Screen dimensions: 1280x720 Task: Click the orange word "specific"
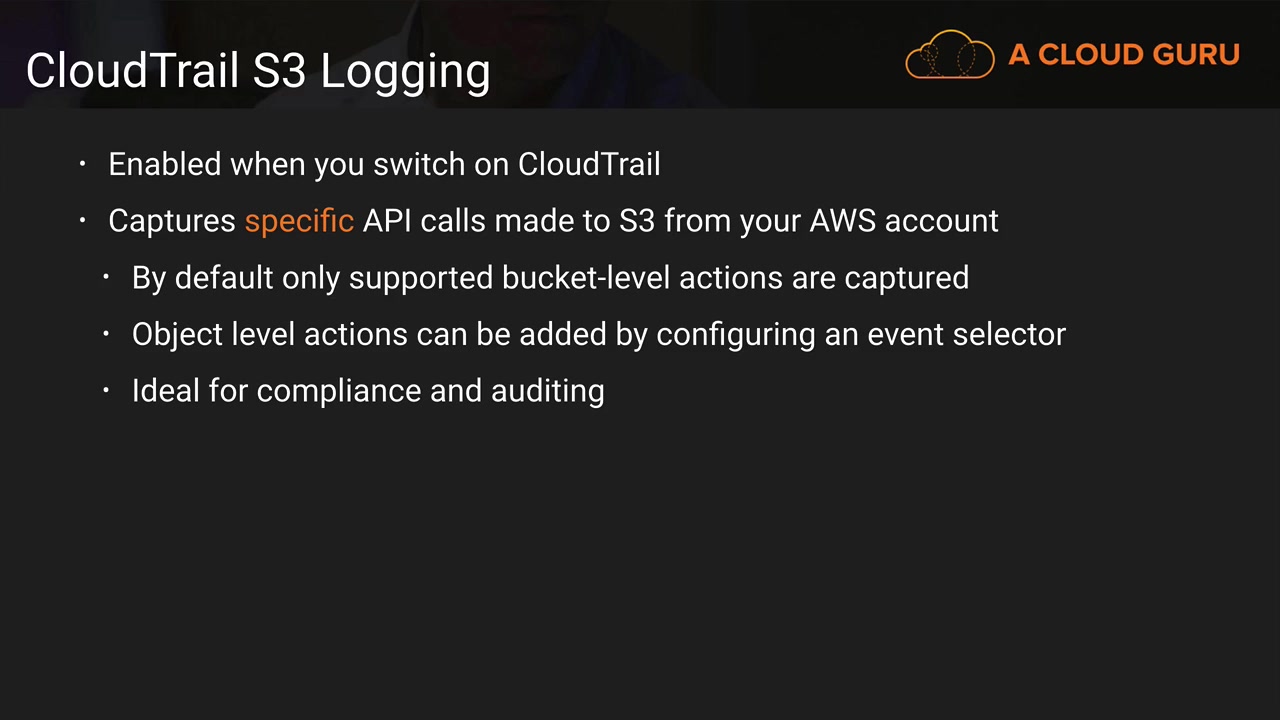point(299,221)
